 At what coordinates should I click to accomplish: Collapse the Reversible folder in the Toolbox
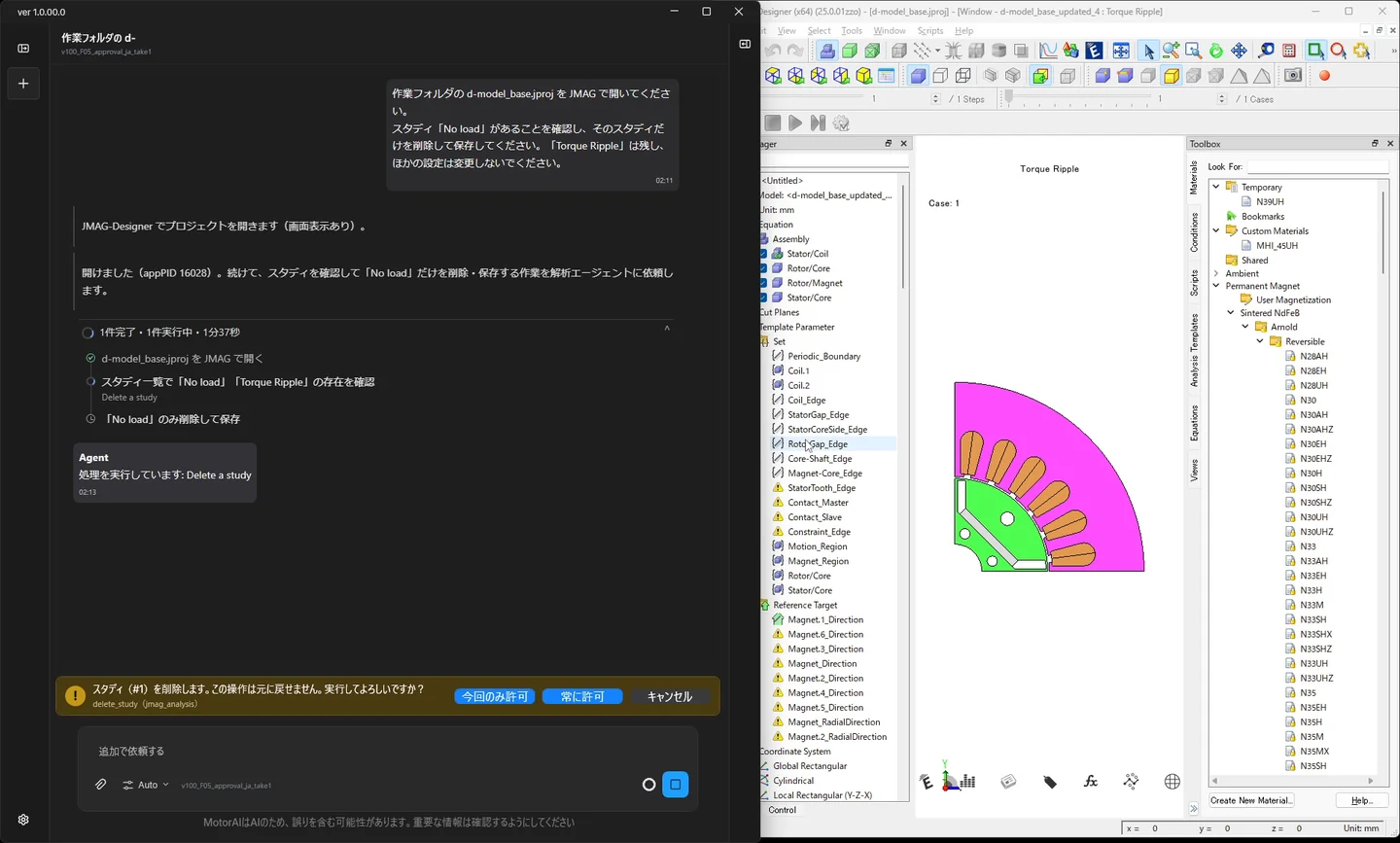[1260, 342]
